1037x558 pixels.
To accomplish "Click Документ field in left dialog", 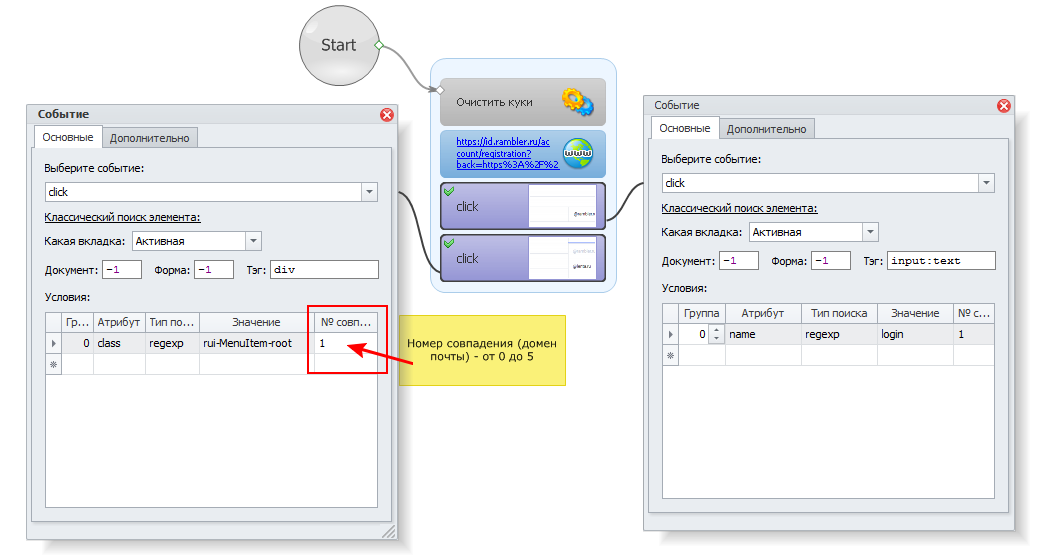I will pos(122,270).
